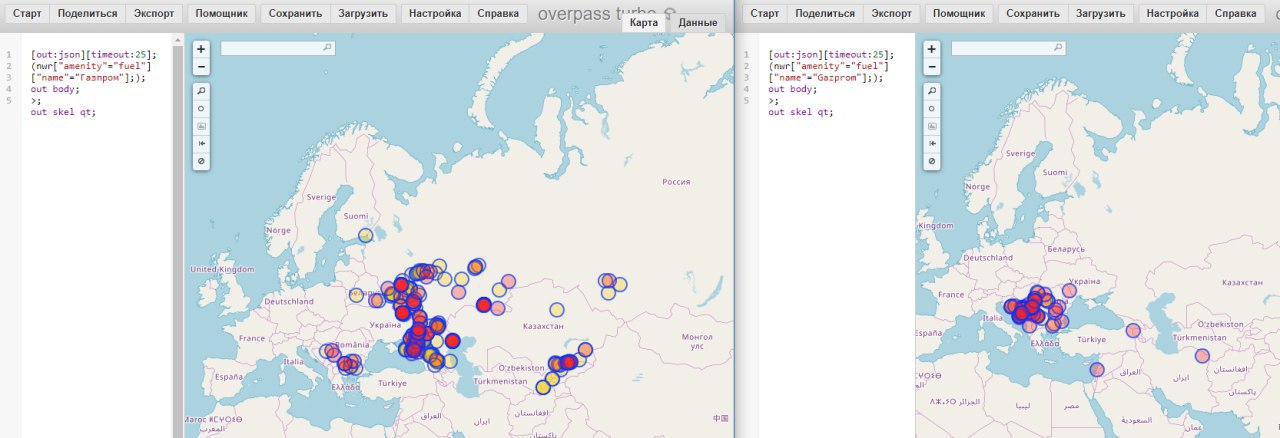This screenshot has width=1280, height=438.
Task: Zoom out on the right map
Action: click(932, 66)
